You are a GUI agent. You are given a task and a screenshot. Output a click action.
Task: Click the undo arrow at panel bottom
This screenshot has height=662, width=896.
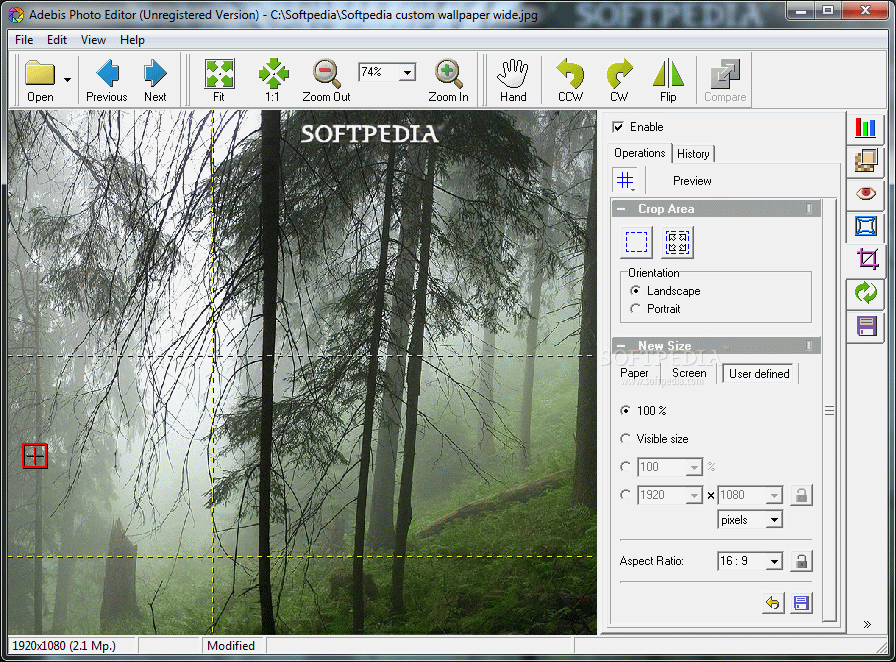[x=773, y=603]
